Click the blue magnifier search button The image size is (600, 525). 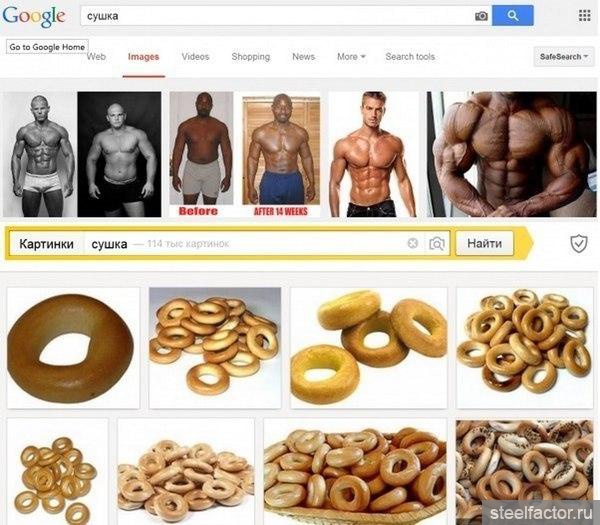[512, 16]
